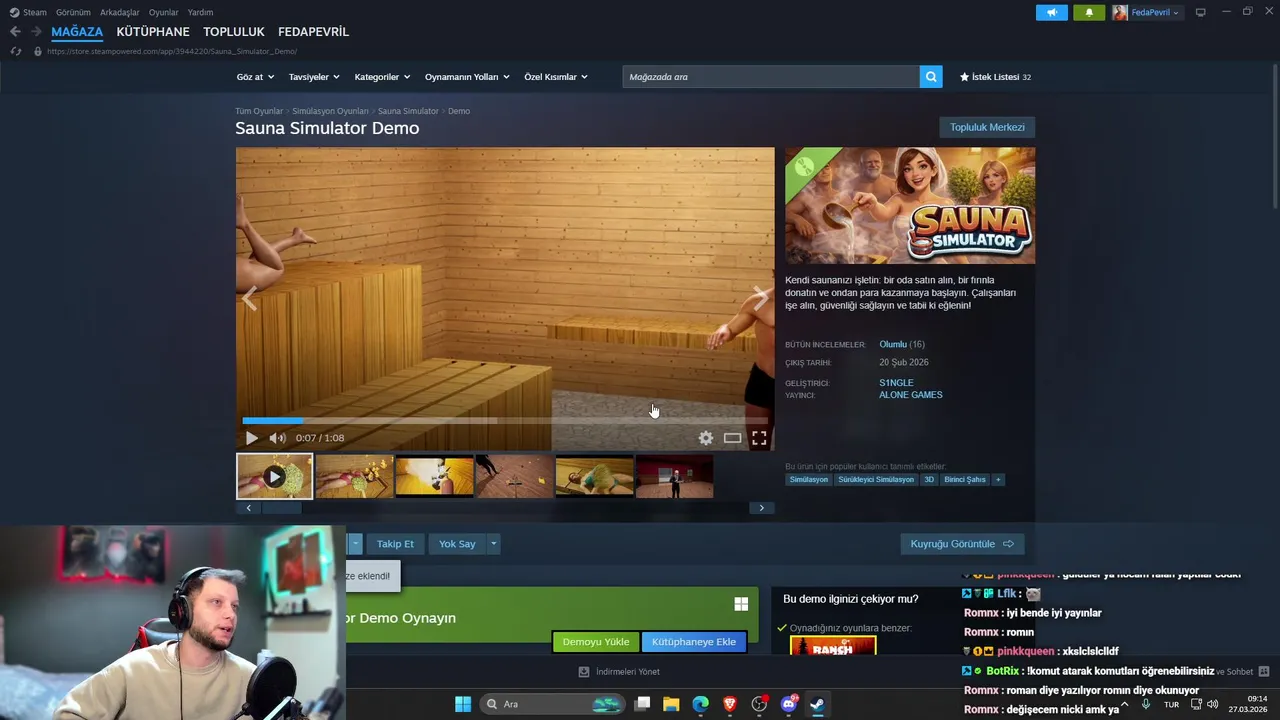The image size is (1280, 720).
Task: Go back using the Steam back arrow
Action: pos(15,32)
